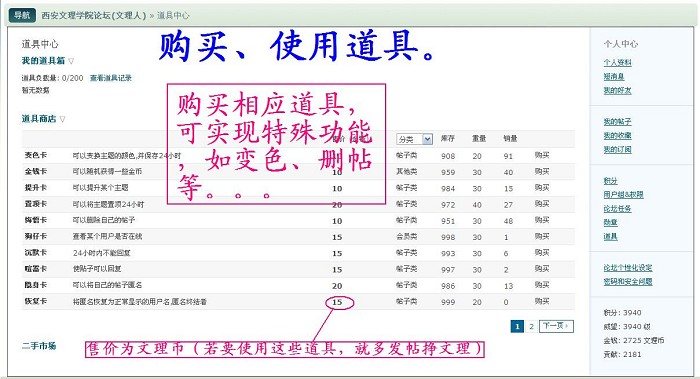Buy the 置顶卡 item
This screenshot has height=379, width=700.
pyautogui.click(x=542, y=204)
